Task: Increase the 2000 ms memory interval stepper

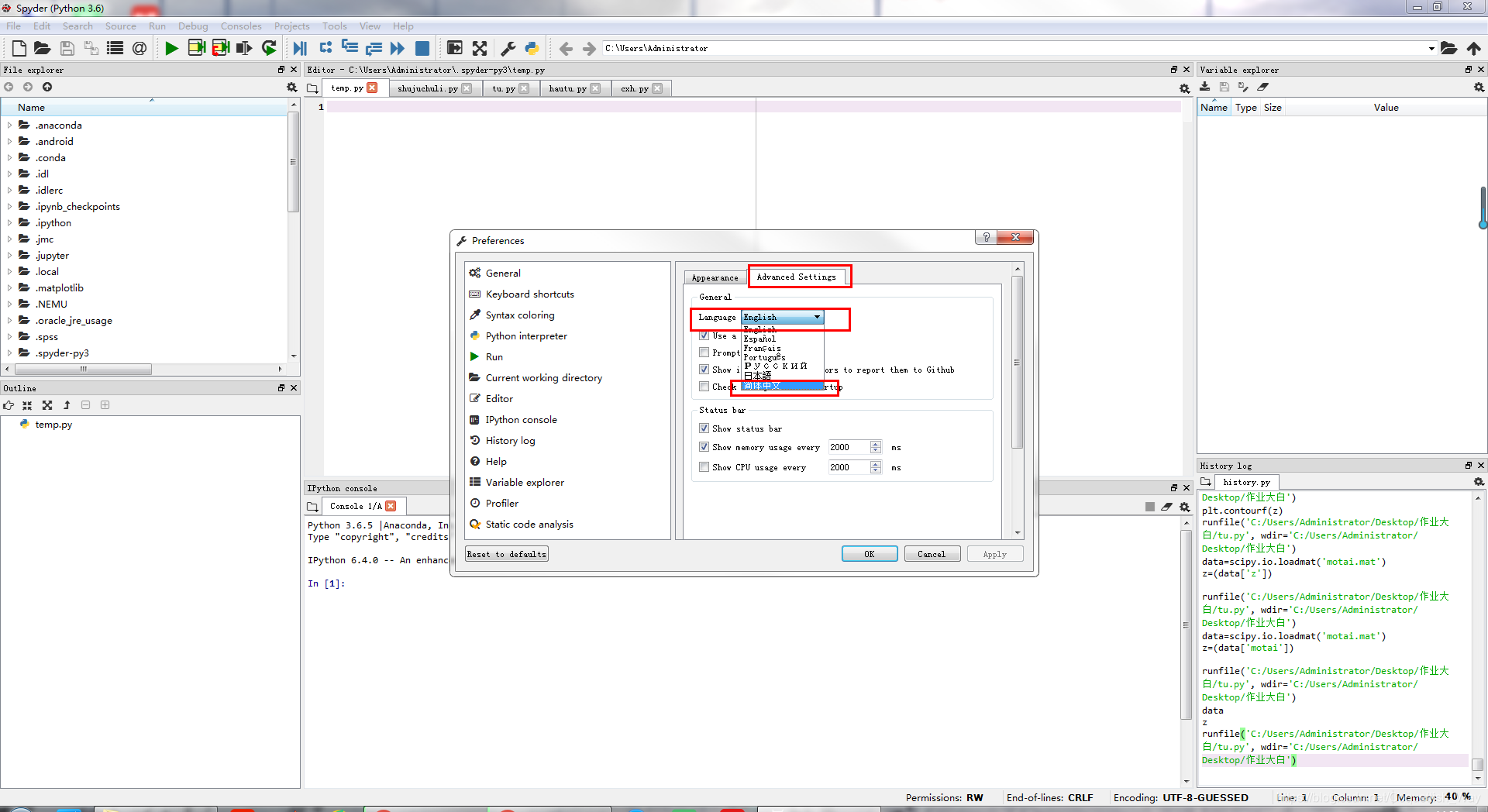Action: (x=876, y=443)
